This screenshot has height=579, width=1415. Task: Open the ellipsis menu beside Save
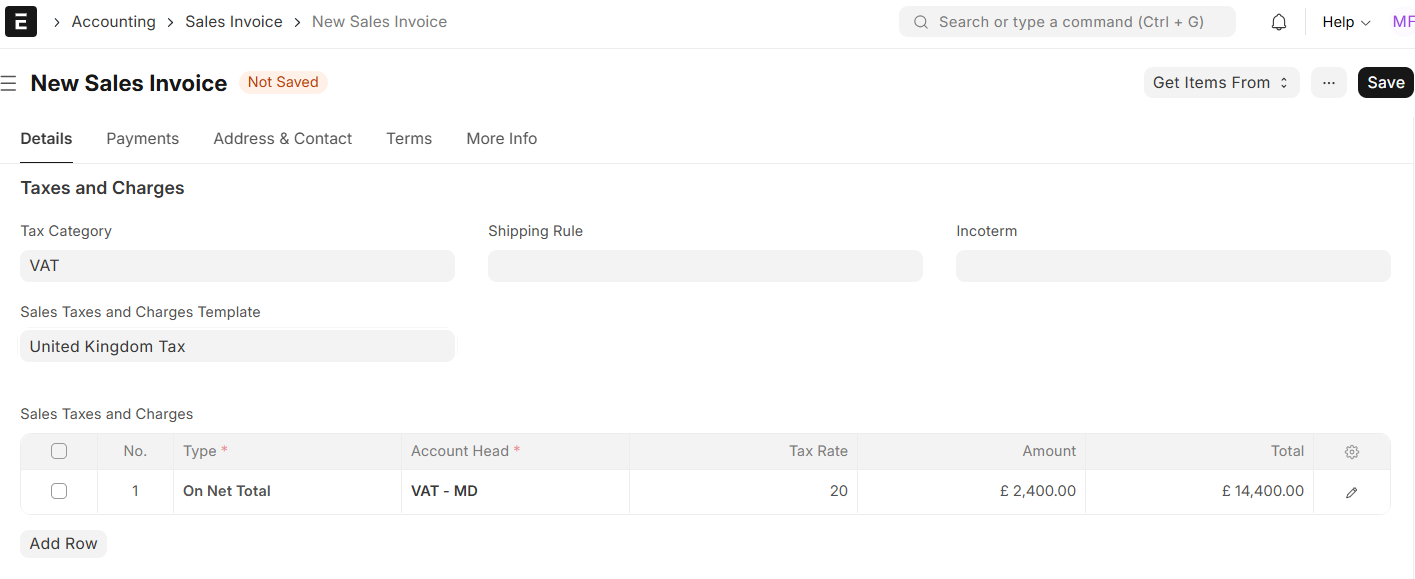click(1328, 82)
